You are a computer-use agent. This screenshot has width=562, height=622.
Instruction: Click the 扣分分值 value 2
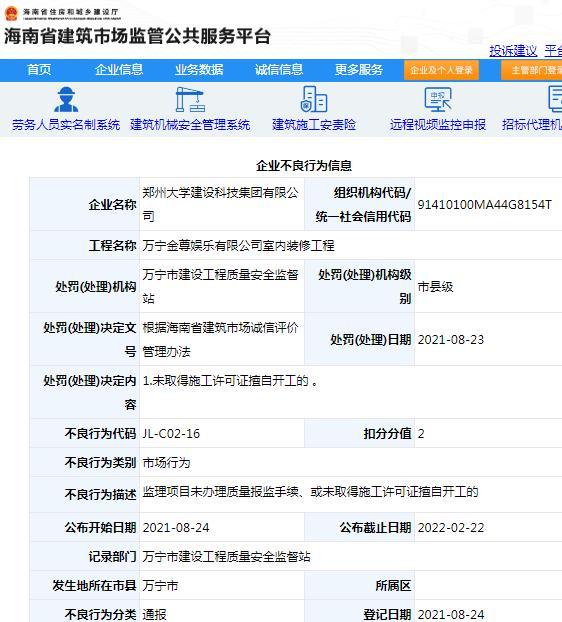pos(421,434)
